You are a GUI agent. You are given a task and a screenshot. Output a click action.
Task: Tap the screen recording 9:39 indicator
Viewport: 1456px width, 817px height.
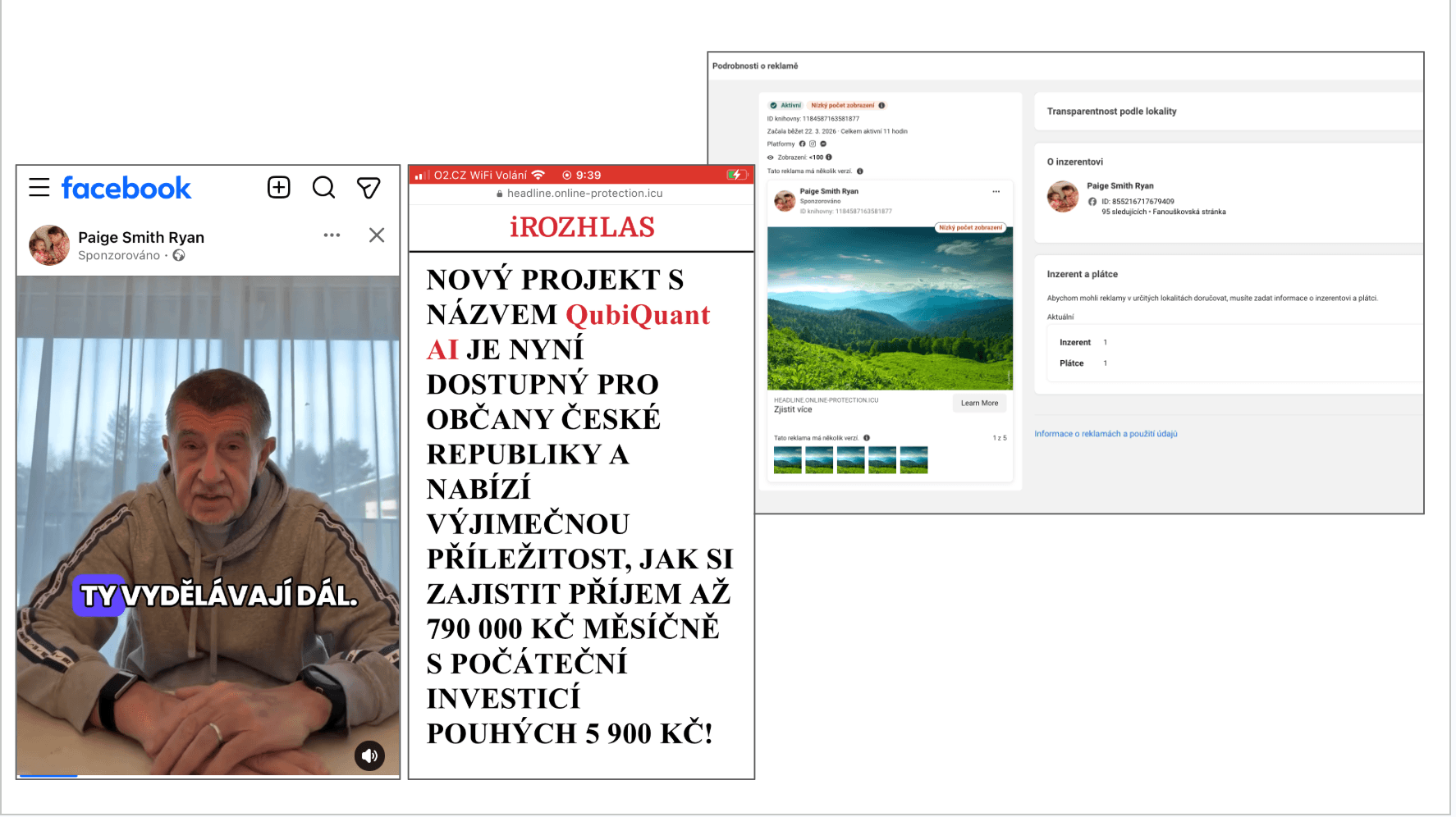581,175
